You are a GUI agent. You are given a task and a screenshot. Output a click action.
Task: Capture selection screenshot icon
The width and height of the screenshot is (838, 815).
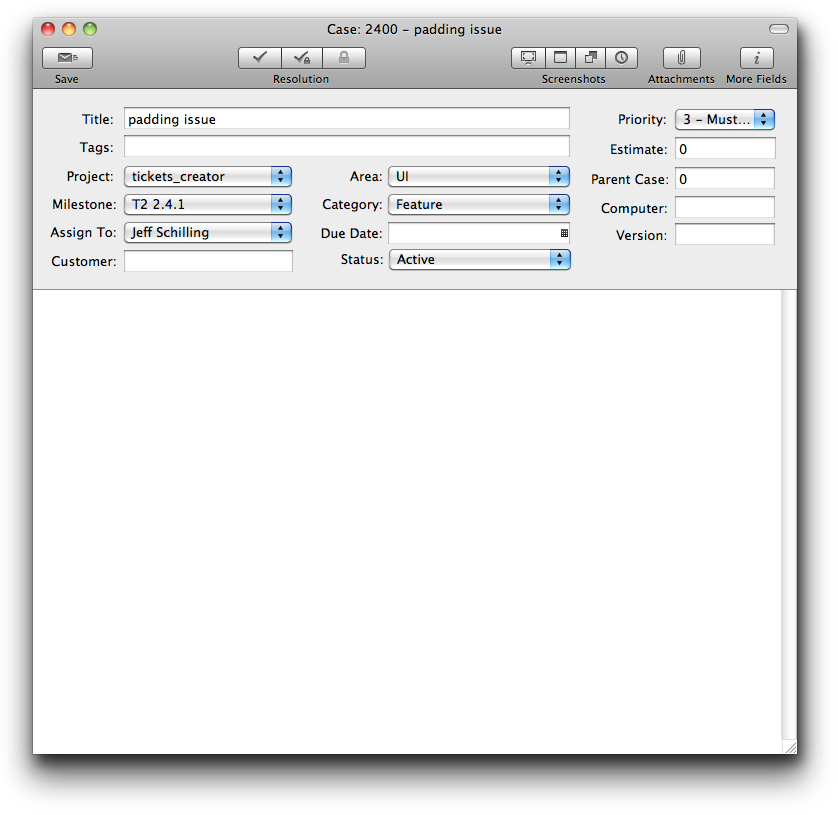[591, 58]
